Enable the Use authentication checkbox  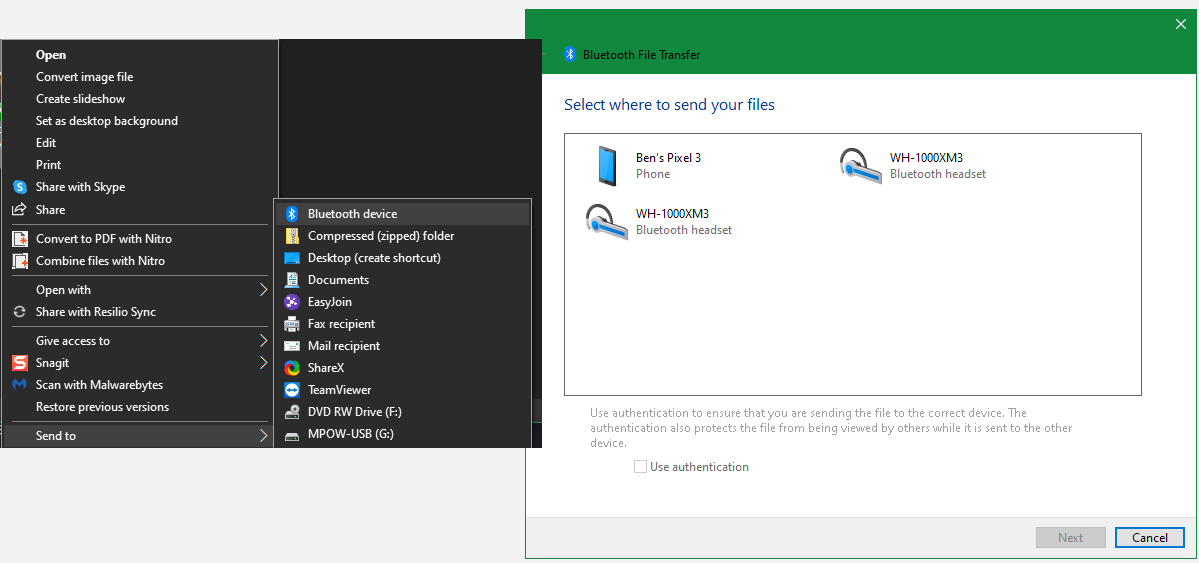tap(641, 467)
